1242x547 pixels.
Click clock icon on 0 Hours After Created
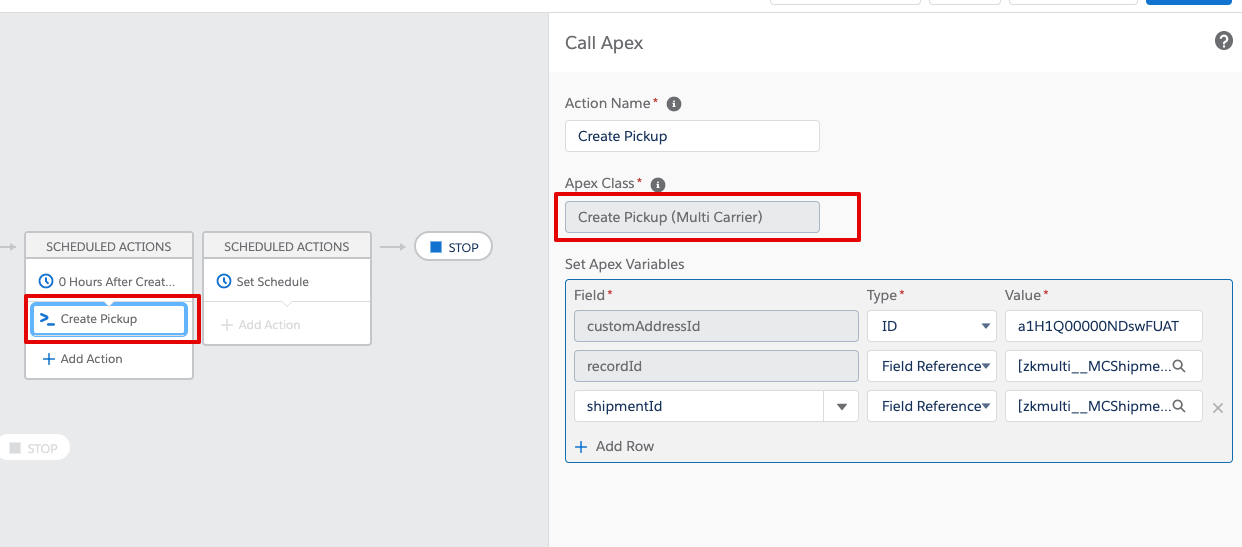pyautogui.click(x=45, y=282)
